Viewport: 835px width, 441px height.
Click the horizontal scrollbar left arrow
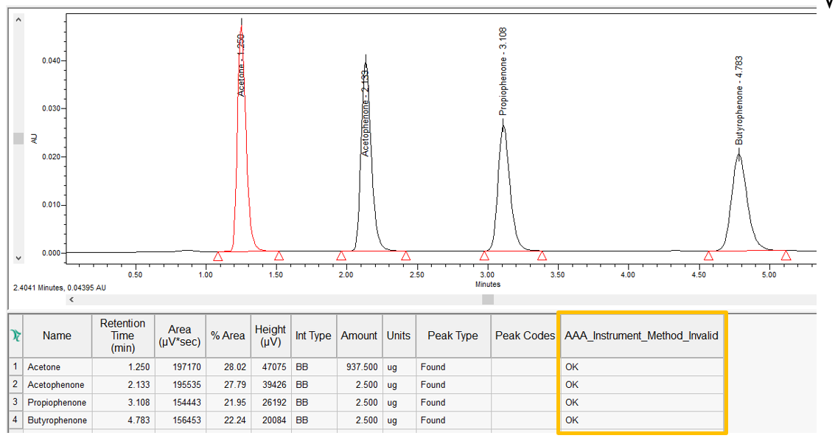71,298
